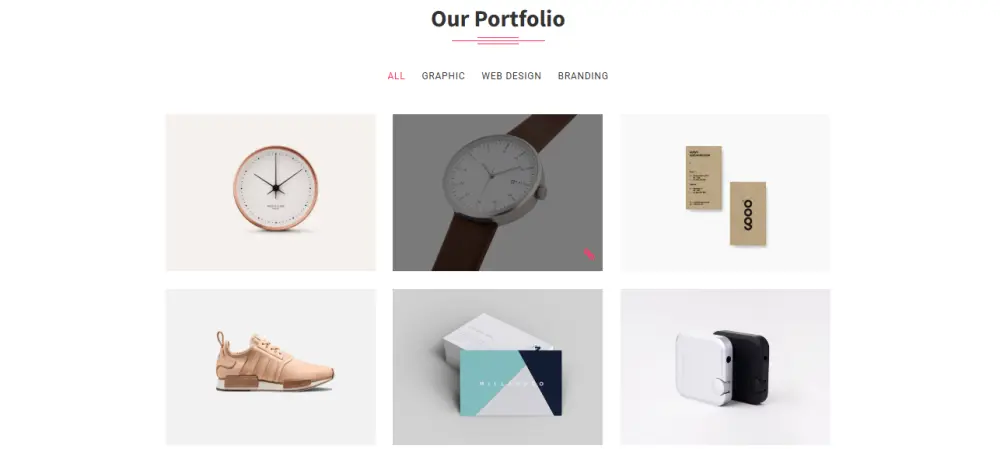Filter portfolio by GRAPHIC
This screenshot has width=1000, height=449.
[443, 76]
